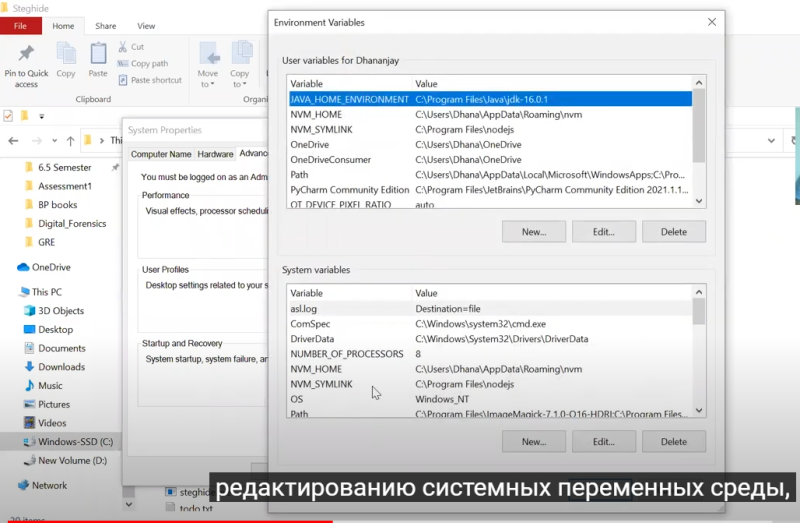Click New... under User variables
This screenshot has width=800, height=523.
pyautogui.click(x=534, y=232)
